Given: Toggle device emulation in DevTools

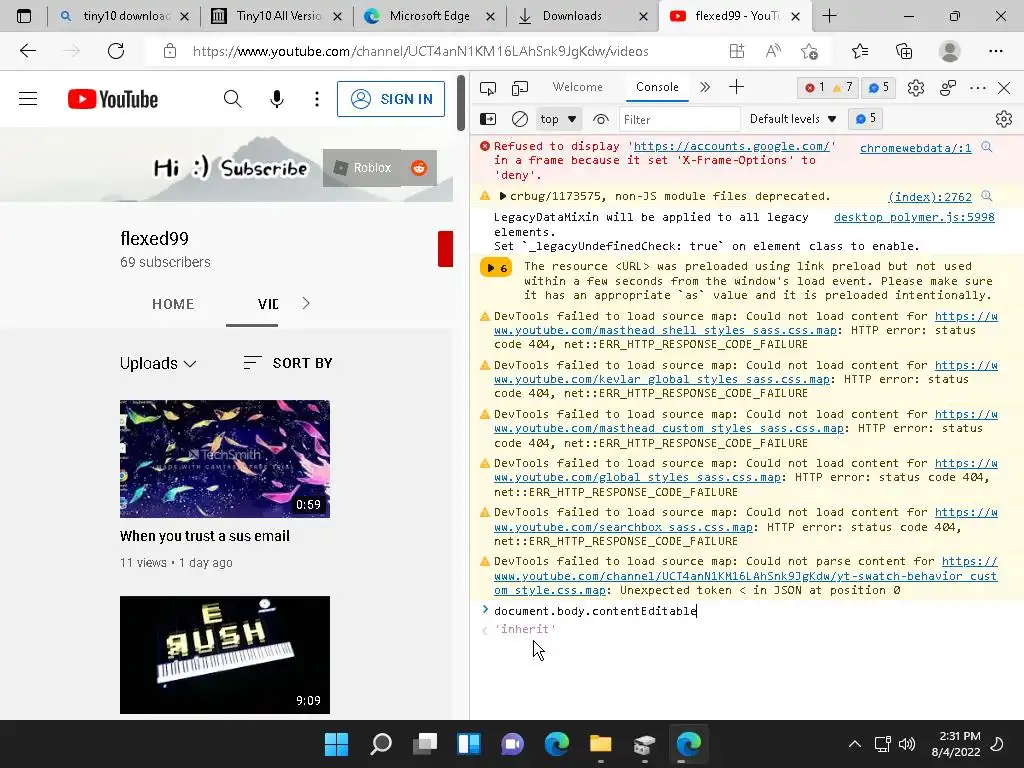Looking at the screenshot, I should pos(520,88).
